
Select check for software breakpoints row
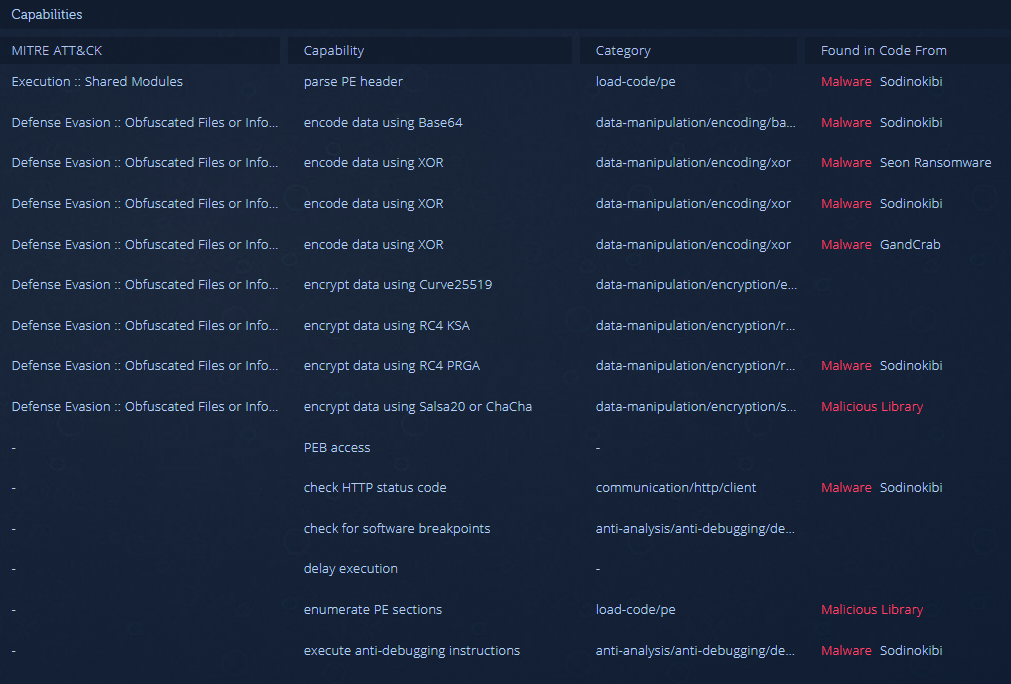397,528
